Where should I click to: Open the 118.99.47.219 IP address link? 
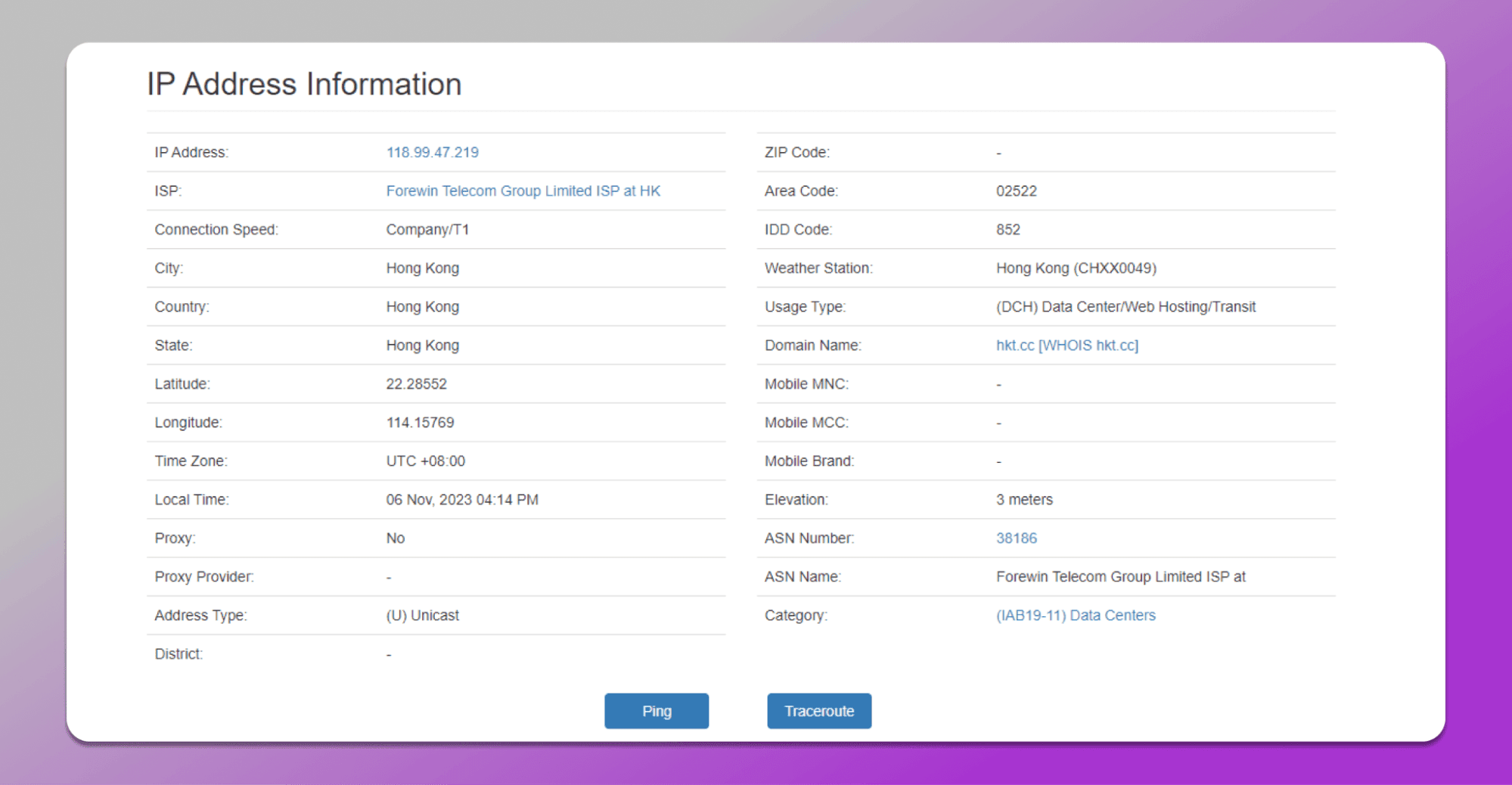(432, 153)
